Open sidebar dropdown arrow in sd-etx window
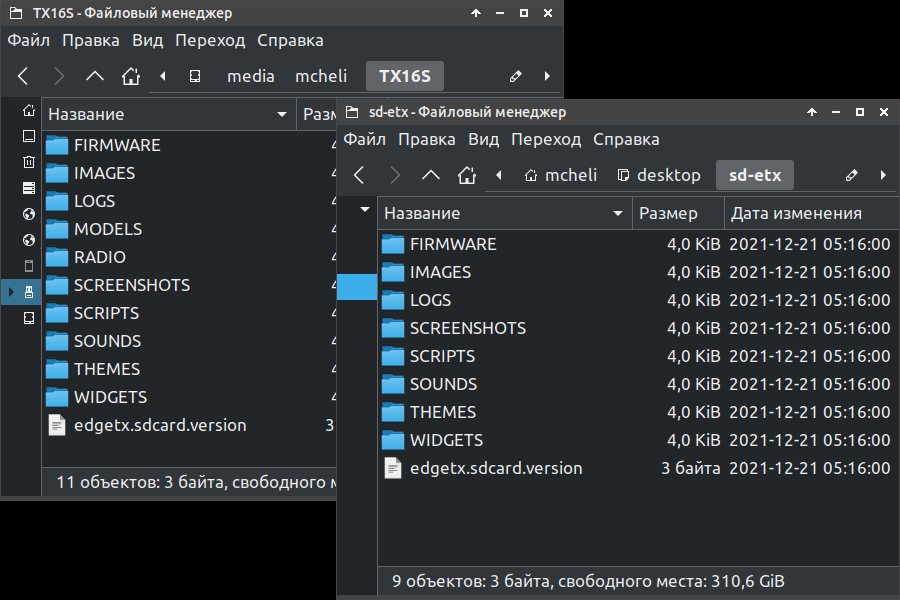The width and height of the screenshot is (900, 600). [364, 210]
